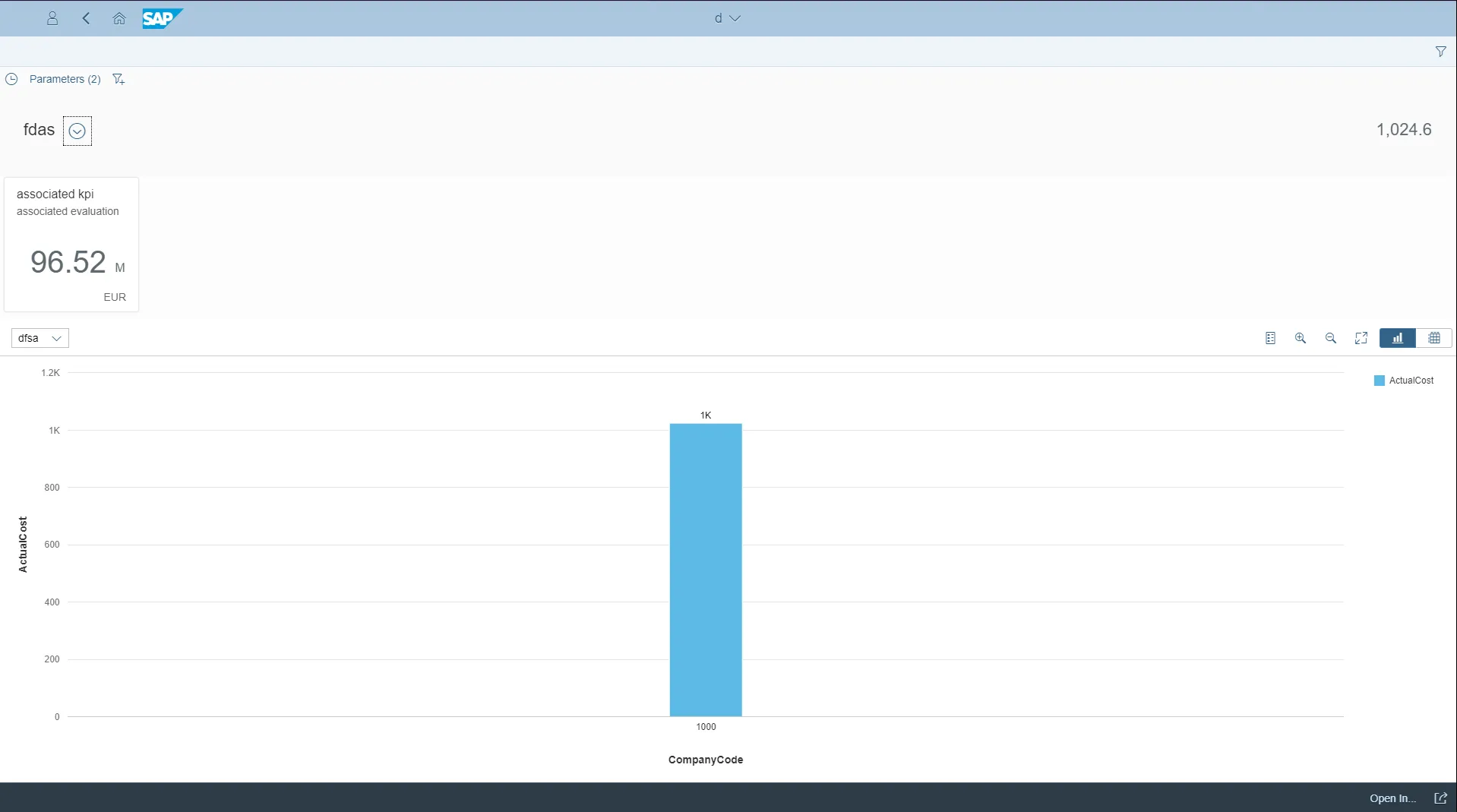1457x812 pixels.
Task: Click the clock history icon
Action: click(11, 78)
